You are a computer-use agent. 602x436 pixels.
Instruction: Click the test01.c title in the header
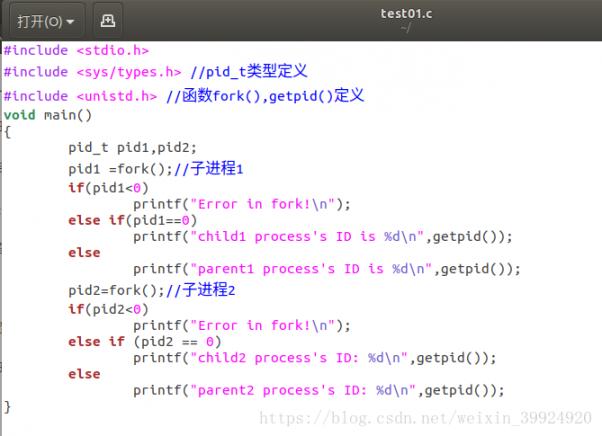pos(406,14)
